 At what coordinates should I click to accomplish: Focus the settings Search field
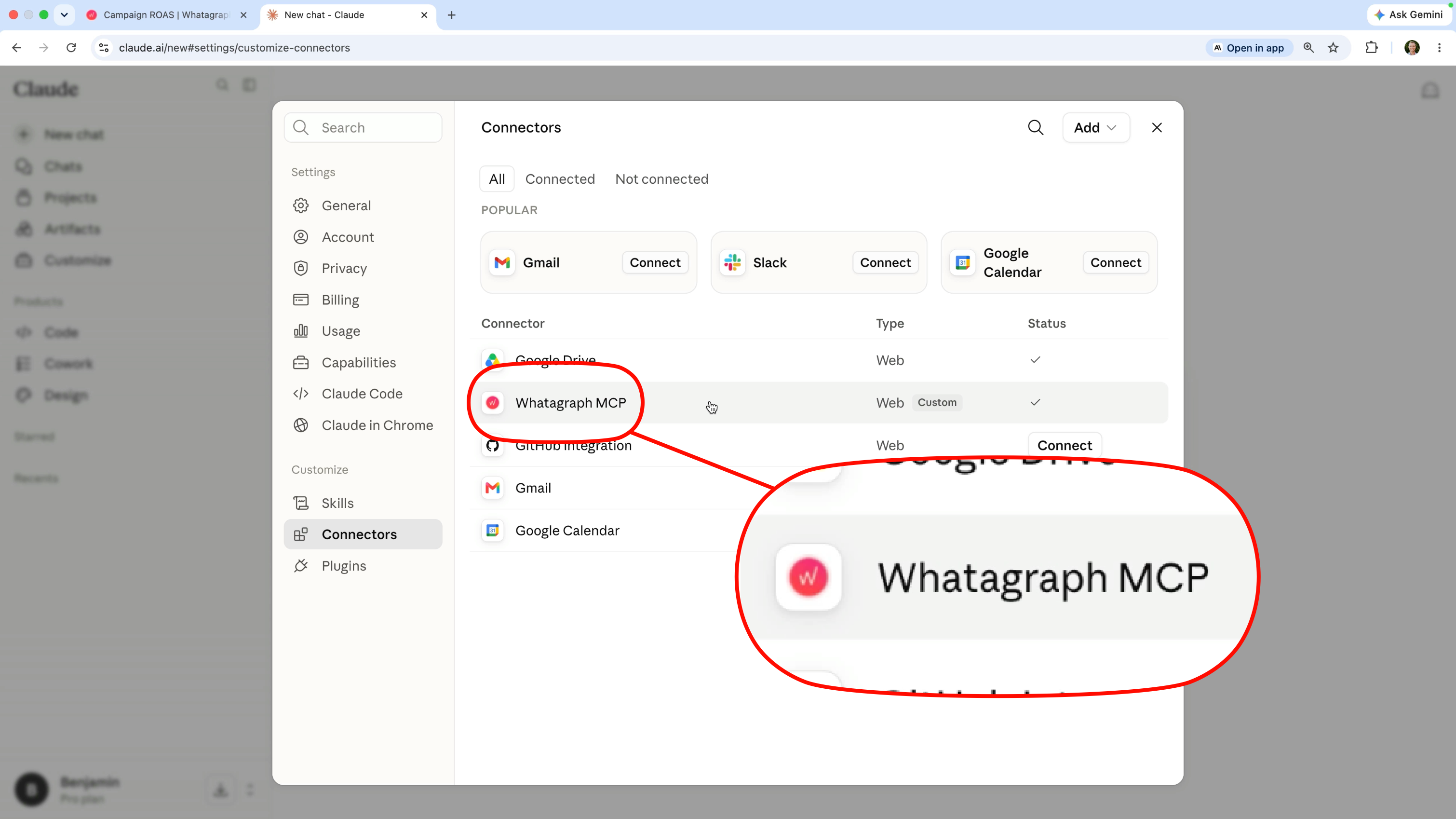(x=363, y=128)
